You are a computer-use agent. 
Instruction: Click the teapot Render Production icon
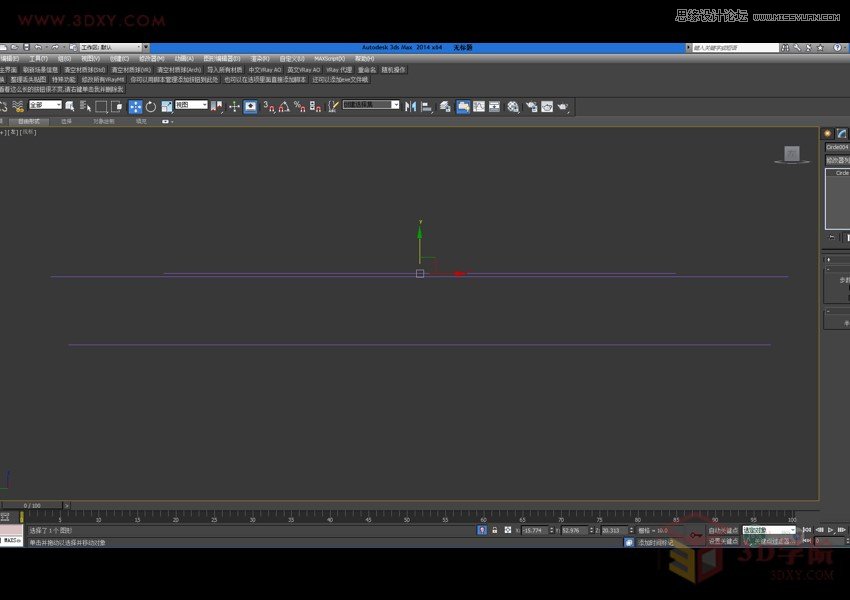563,106
